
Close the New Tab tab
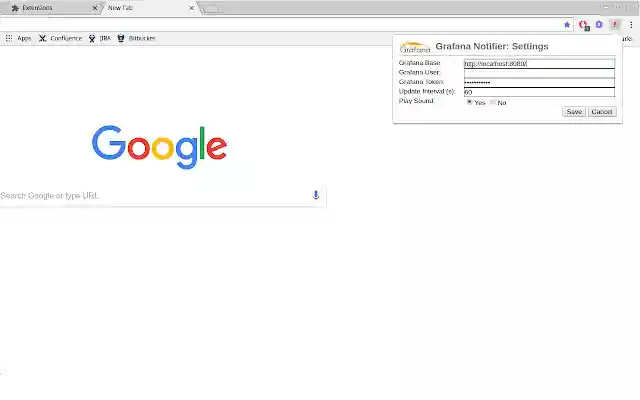(191, 8)
